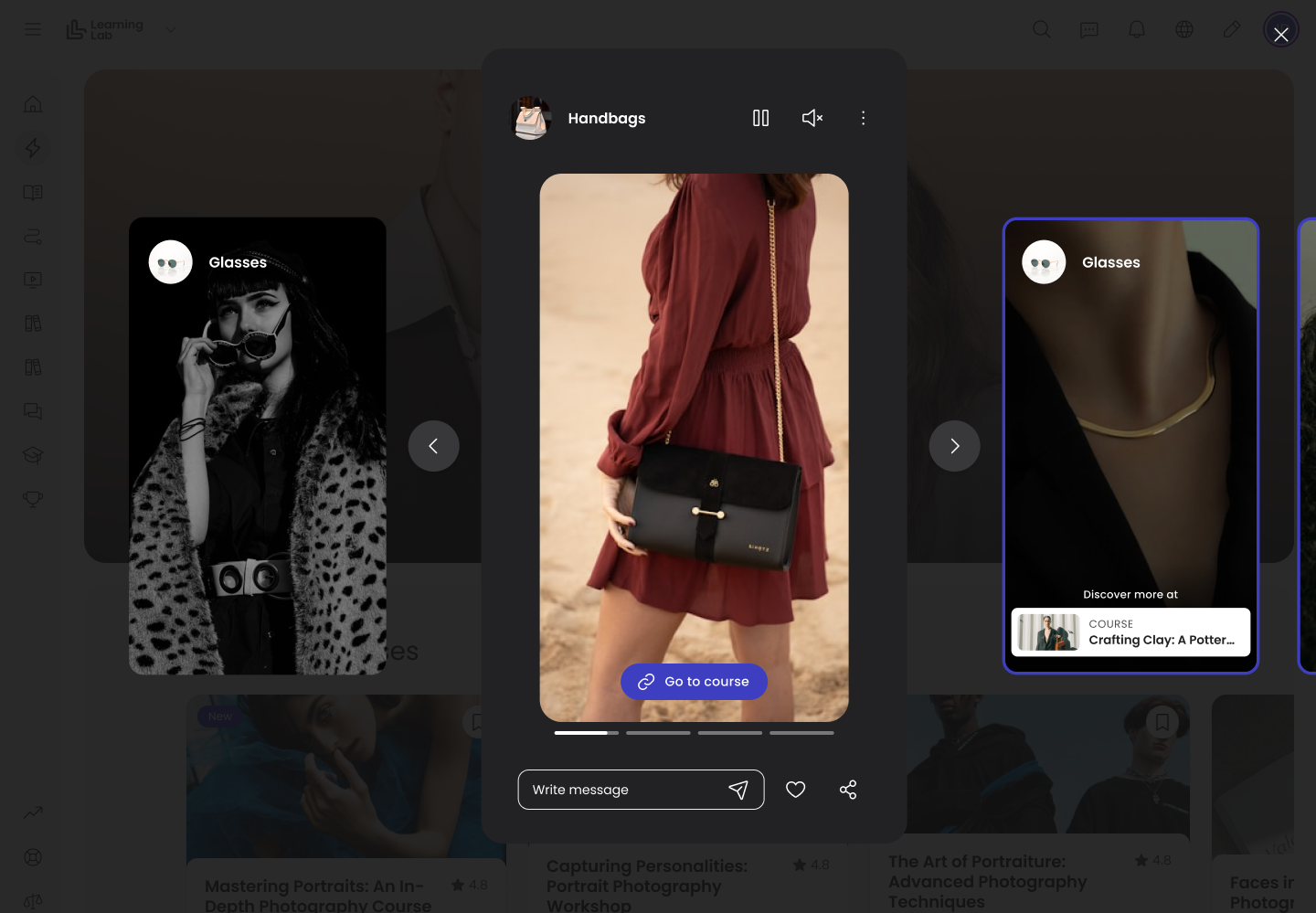Open the trophy achievements sidebar icon
1316x913 pixels.
pyautogui.click(x=33, y=499)
